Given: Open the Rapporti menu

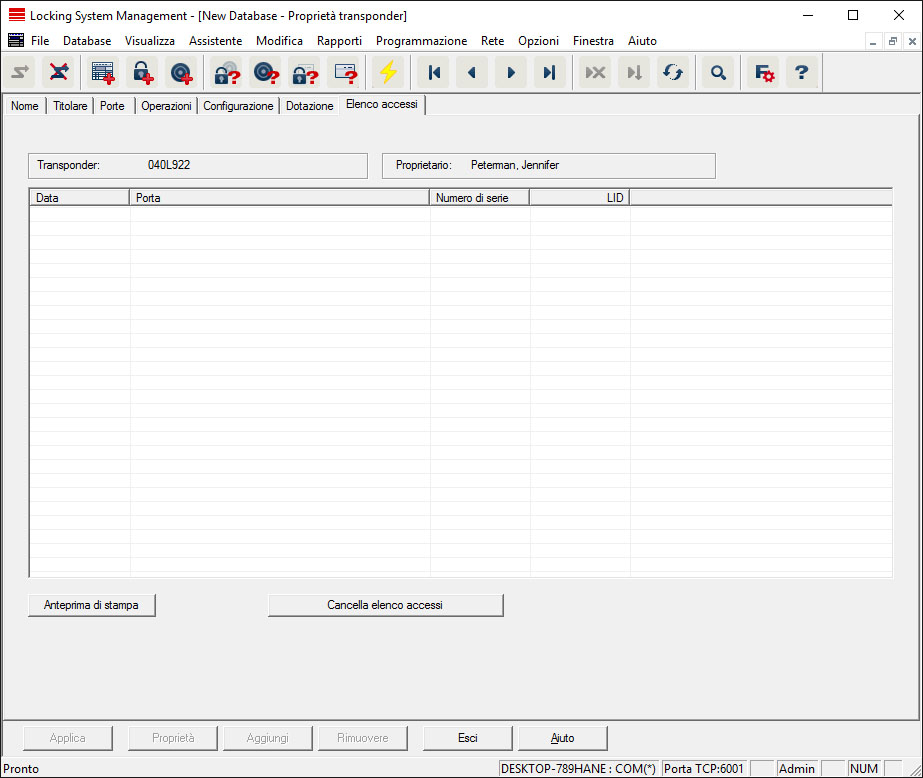Looking at the screenshot, I should [339, 41].
